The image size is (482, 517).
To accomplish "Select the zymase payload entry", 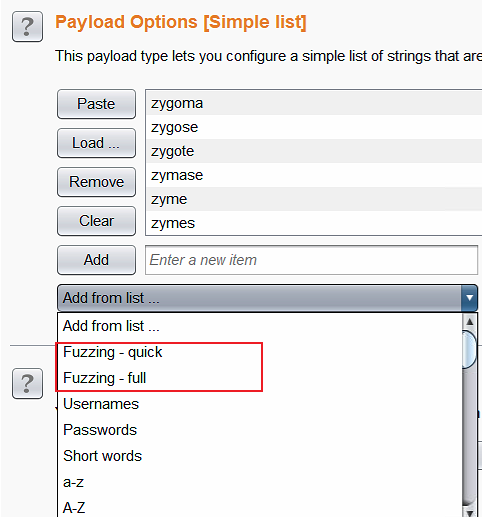I will point(314,175).
